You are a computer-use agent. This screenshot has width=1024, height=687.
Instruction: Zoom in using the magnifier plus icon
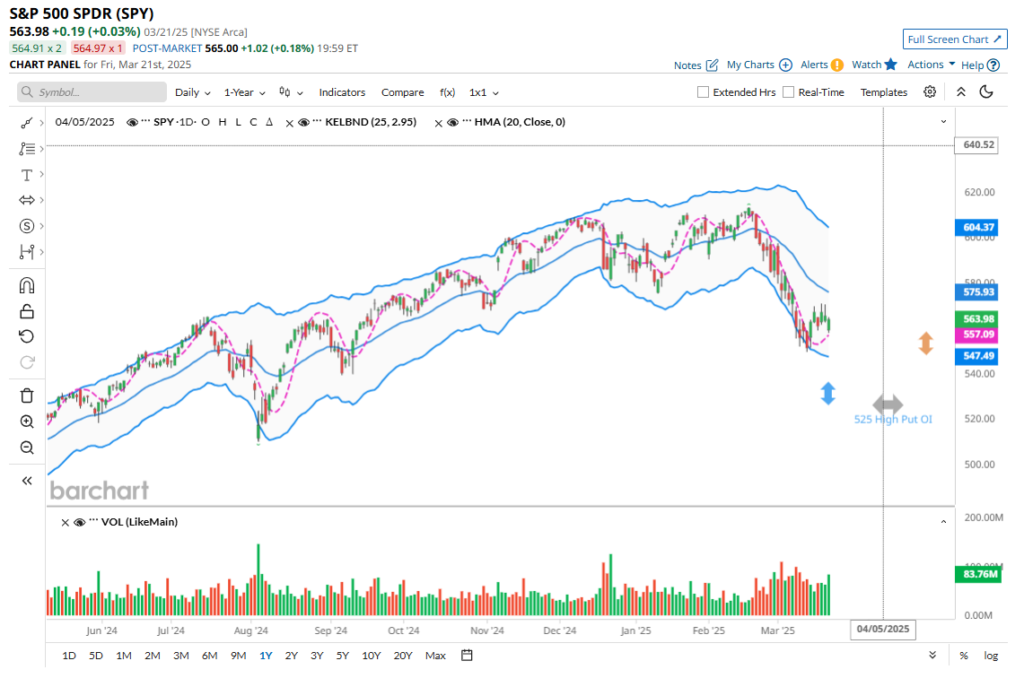click(27, 422)
